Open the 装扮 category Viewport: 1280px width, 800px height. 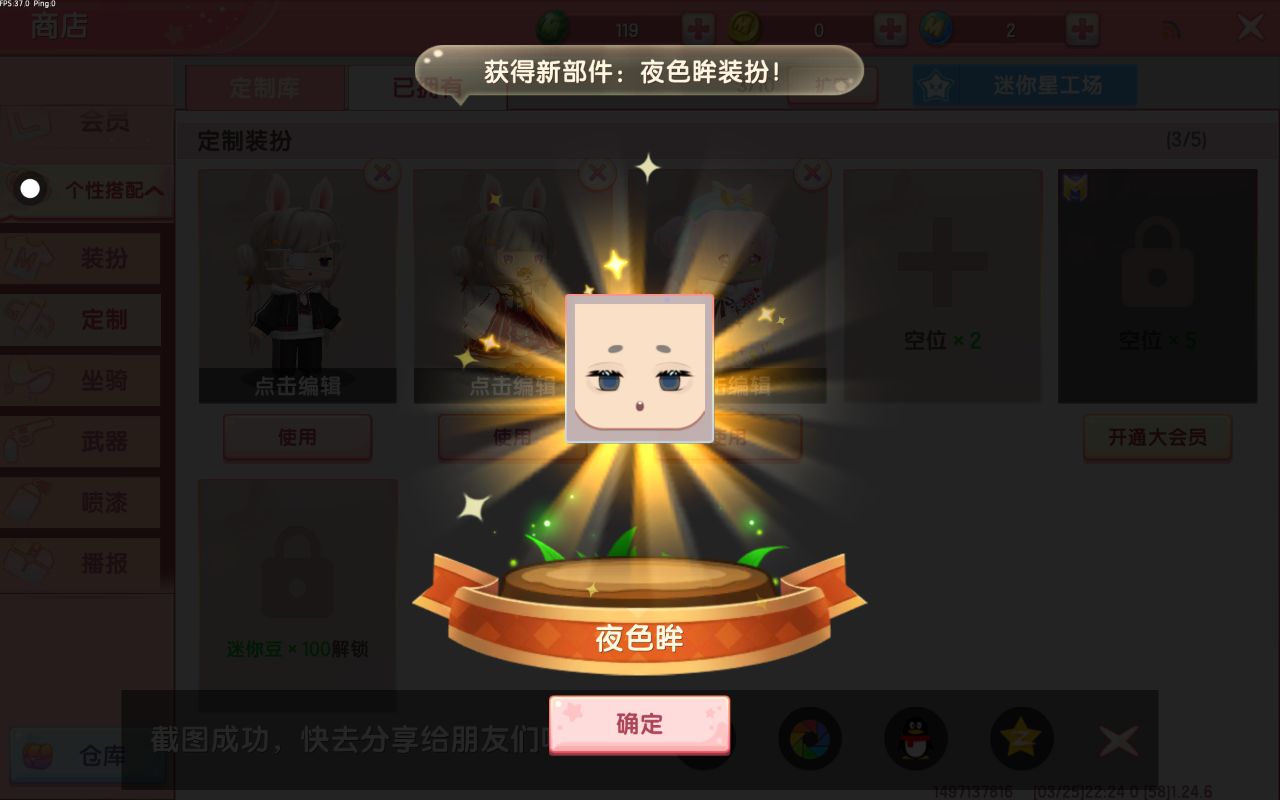click(x=81, y=258)
